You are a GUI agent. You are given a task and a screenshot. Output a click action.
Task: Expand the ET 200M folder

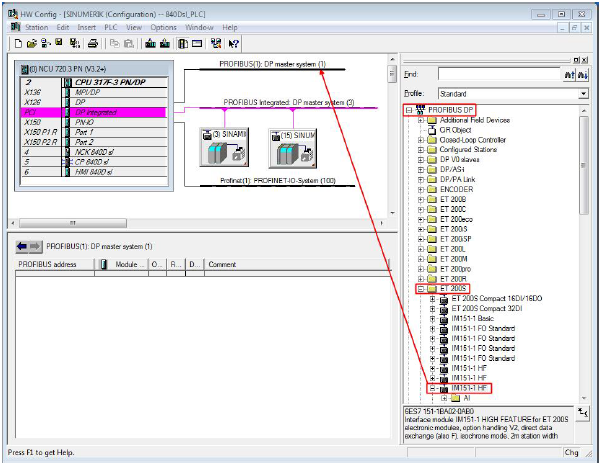pyautogui.click(x=421, y=257)
